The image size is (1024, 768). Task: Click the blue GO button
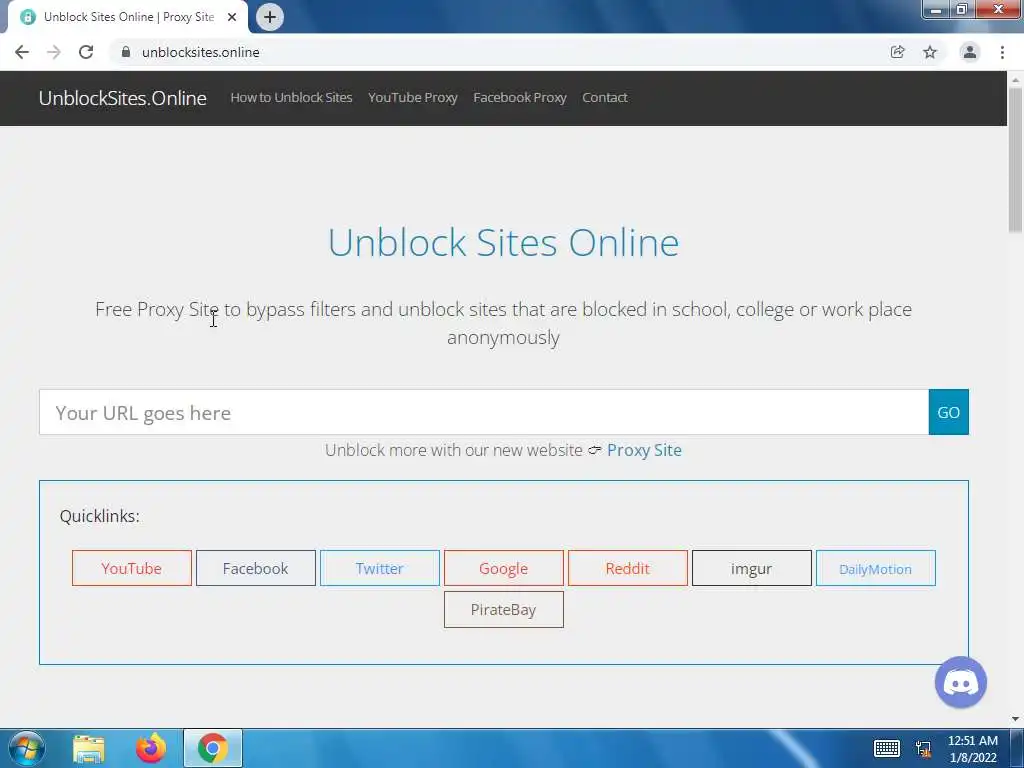coord(948,412)
